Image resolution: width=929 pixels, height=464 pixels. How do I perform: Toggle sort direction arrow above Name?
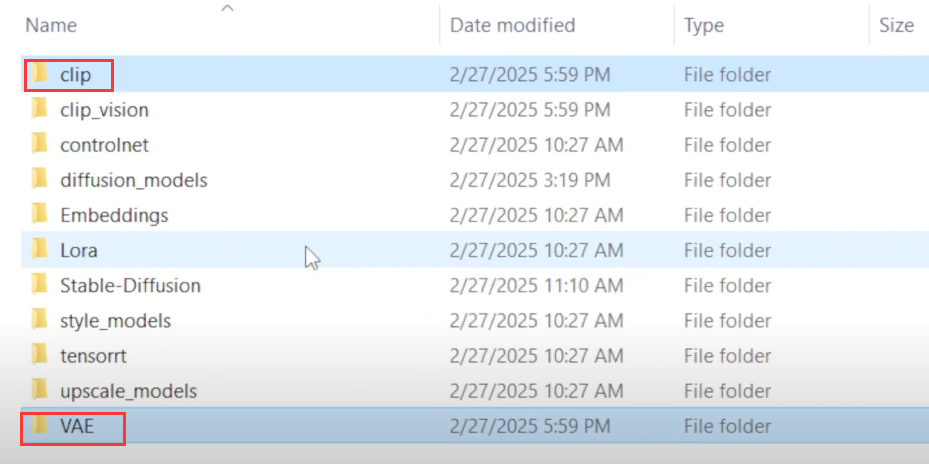point(227,8)
